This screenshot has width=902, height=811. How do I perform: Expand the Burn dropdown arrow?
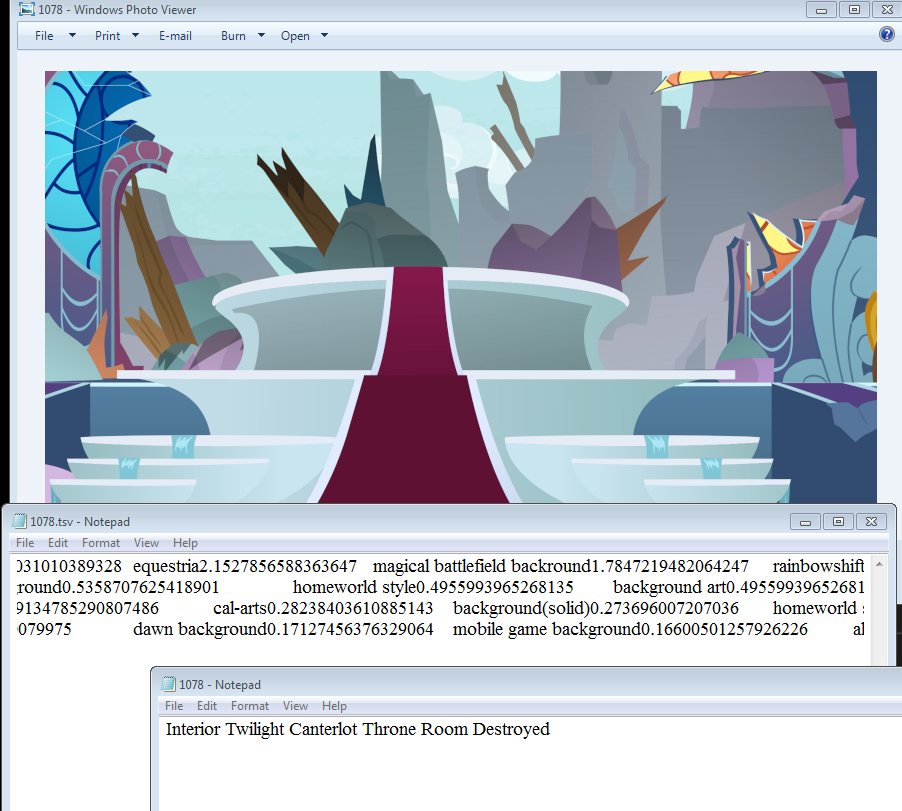coord(261,36)
